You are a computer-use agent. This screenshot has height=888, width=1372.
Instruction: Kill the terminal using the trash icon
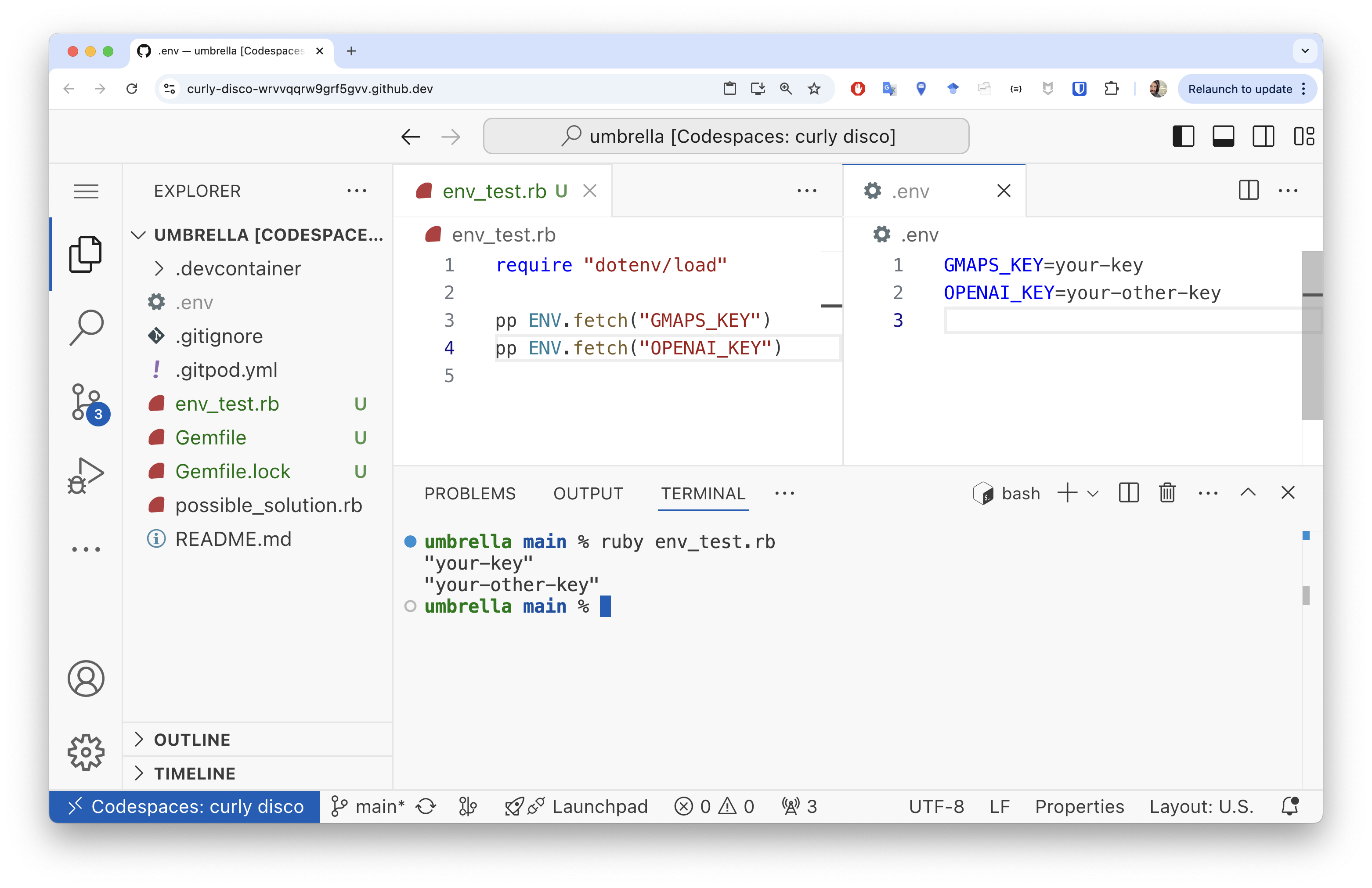click(x=1167, y=493)
